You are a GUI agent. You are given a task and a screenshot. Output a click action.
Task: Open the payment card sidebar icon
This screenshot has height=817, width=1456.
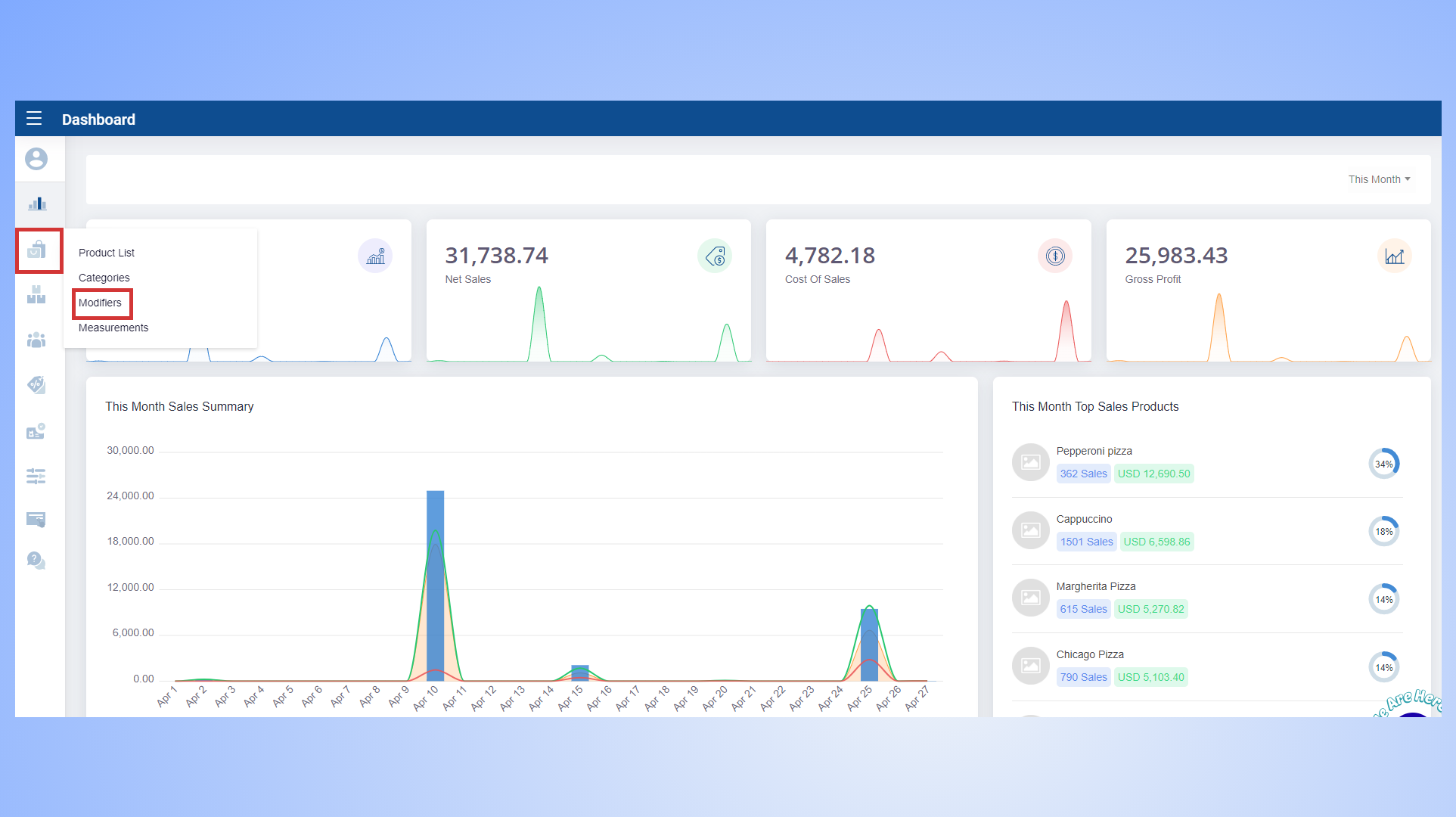(36, 519)
